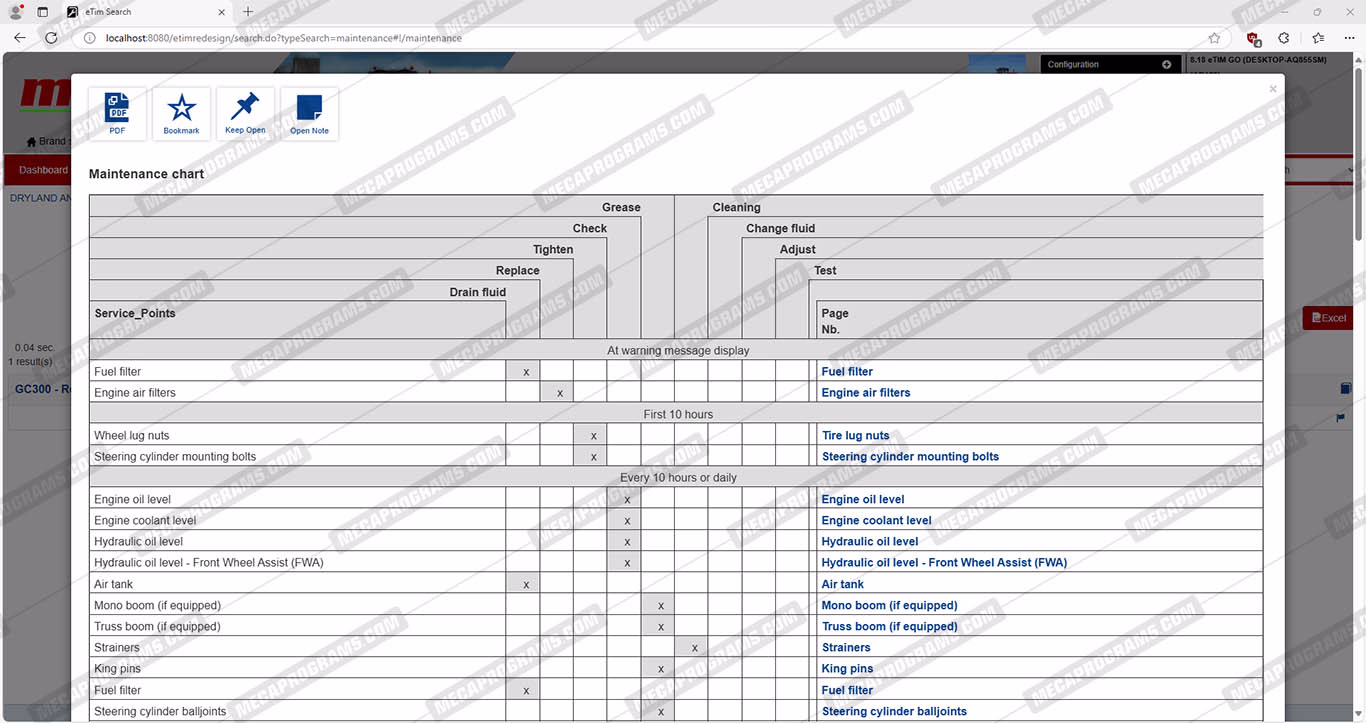Click the 'Maintenance chart' heading
Viewport: 1366px width, 723px height.
[146, 174]
